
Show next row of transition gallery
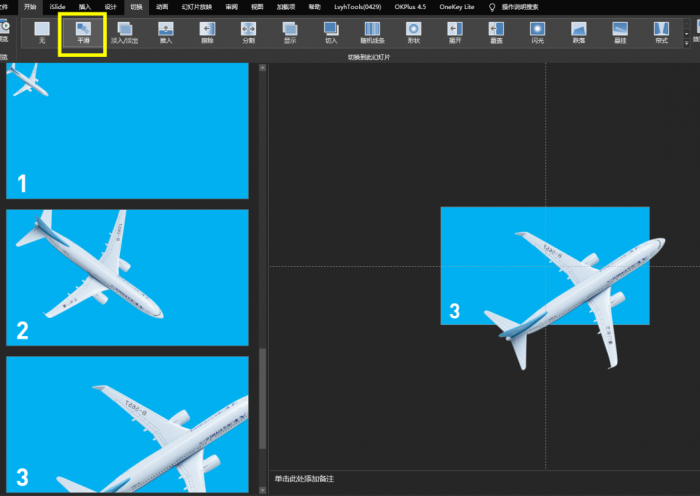click(687, 33)
